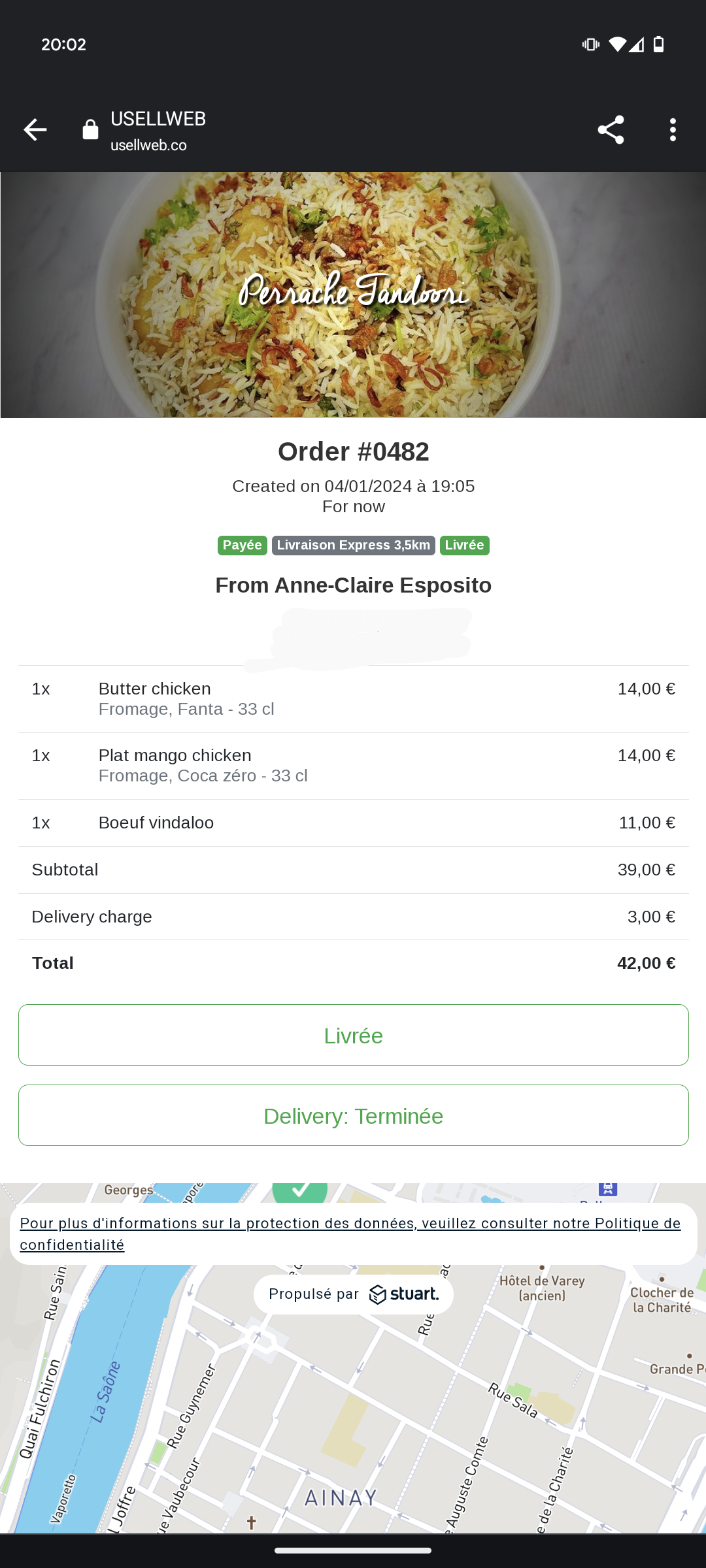Tap the Propulsé par stuart badge

click(354, 1294)
